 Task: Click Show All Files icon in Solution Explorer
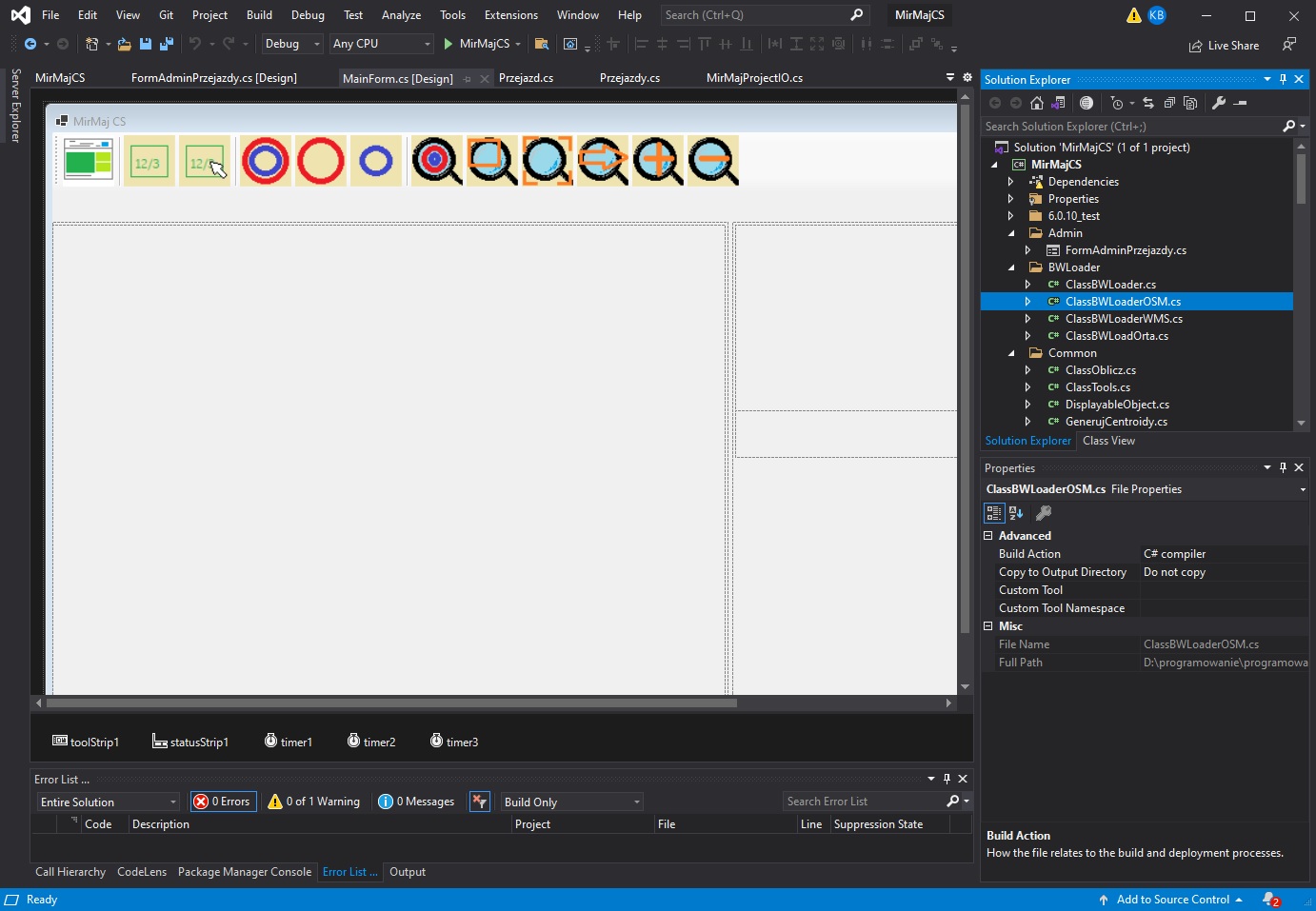pos(1190,103)
